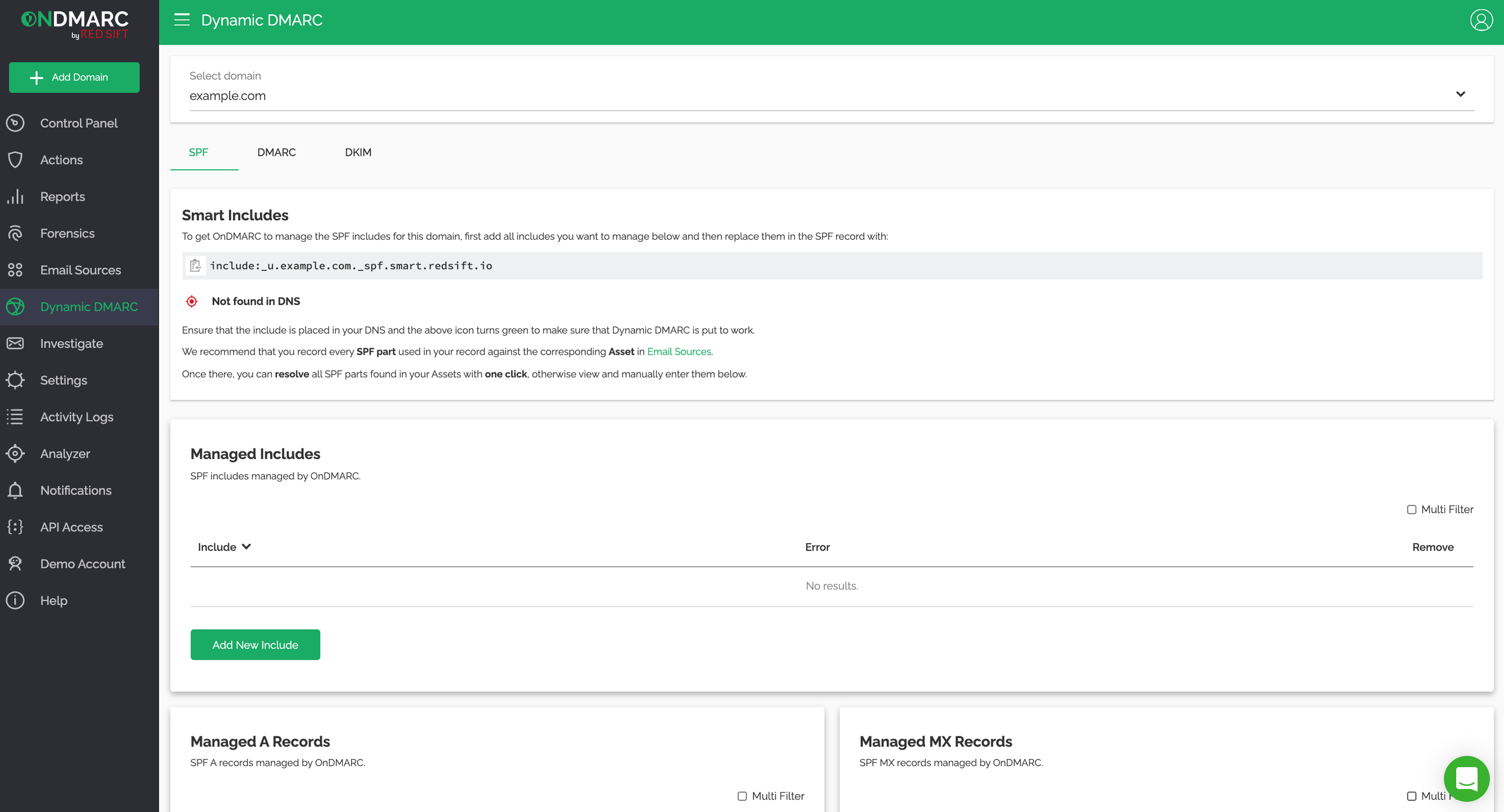The height and width of the screenshot is (812, 1504).
Task: Click the red Not found in DNS status icon
Action: (191, 301)
